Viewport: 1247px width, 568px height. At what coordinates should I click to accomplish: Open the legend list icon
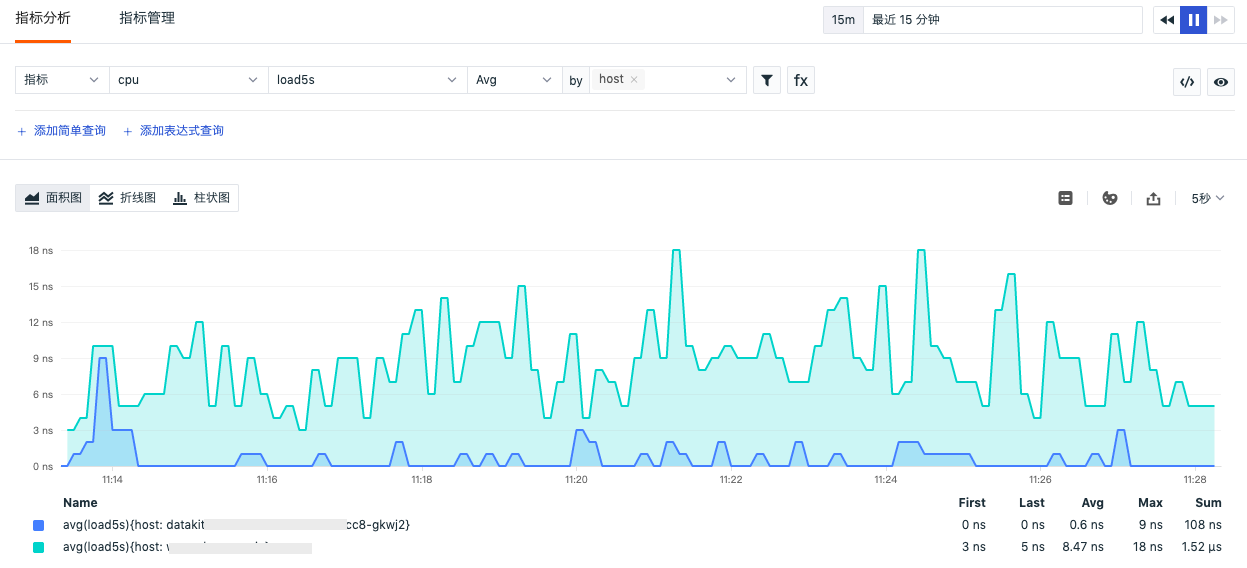click(x=1065, y=198)
